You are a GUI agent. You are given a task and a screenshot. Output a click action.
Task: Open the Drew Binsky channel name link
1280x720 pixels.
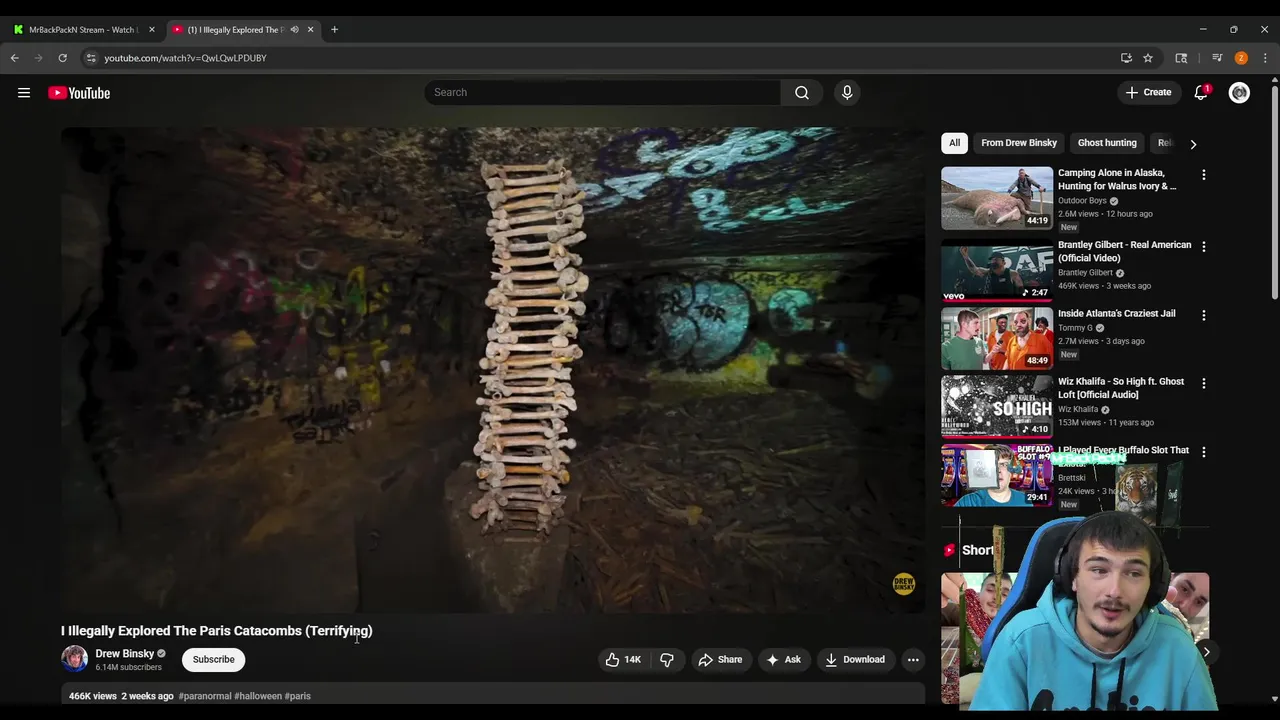(x=124, y=654)
